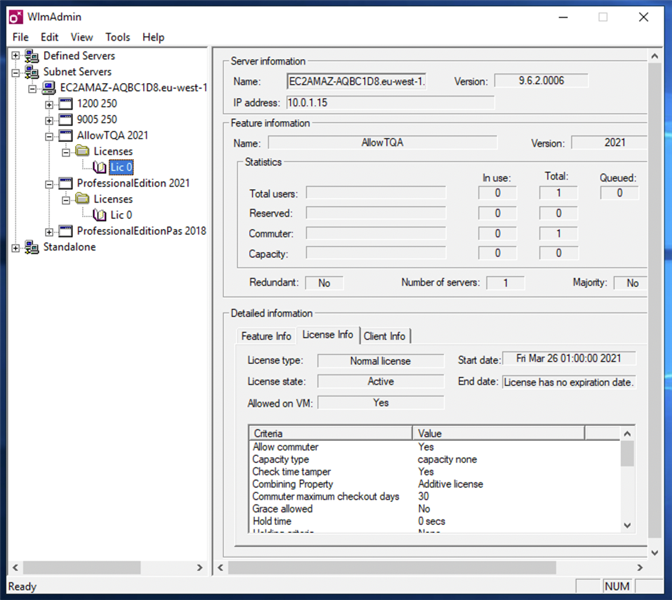Viewport: 672px width, 600px height.
Task: Click the IP address field showing 10.0.1.15
Action: click(390, 103)
